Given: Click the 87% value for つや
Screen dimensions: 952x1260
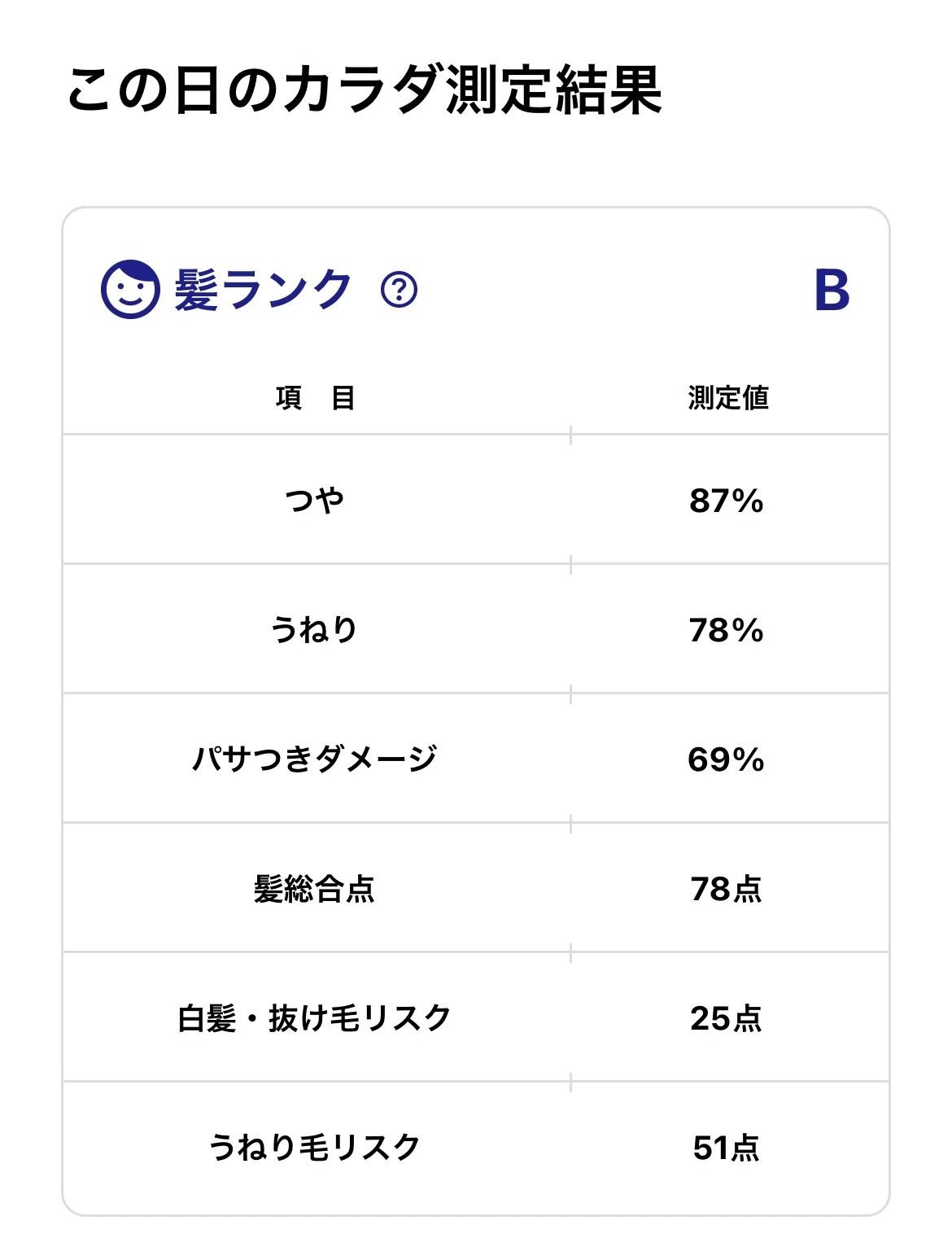Looking at the screenshot, I should 727,501.
